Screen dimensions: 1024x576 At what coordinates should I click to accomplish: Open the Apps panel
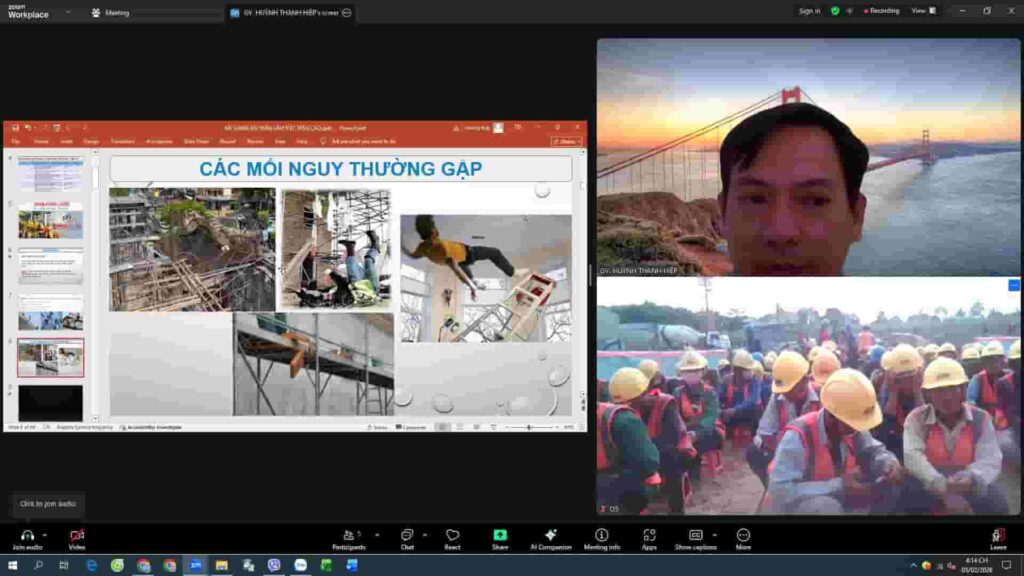tap(649, 536)
